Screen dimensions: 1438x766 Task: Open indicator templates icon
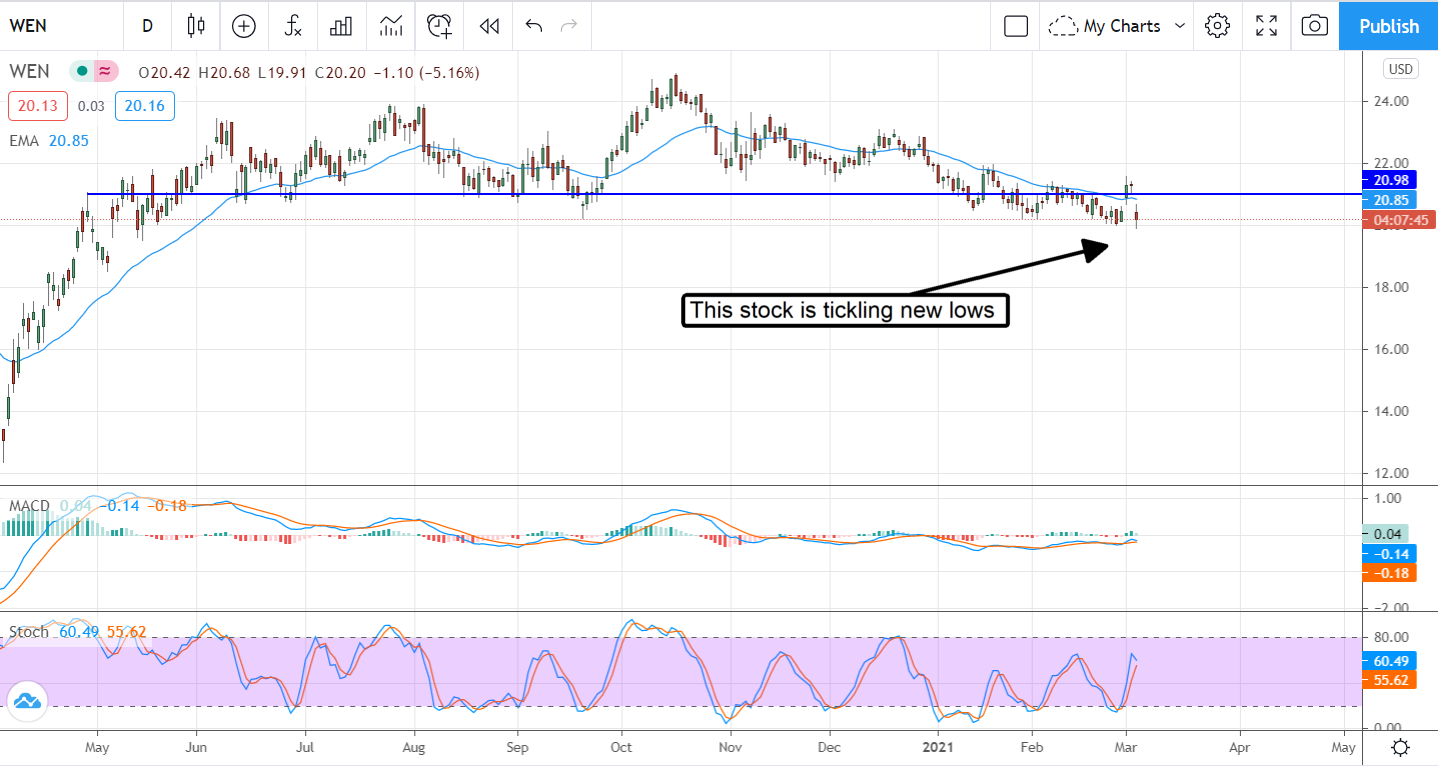tap(390, 26)
